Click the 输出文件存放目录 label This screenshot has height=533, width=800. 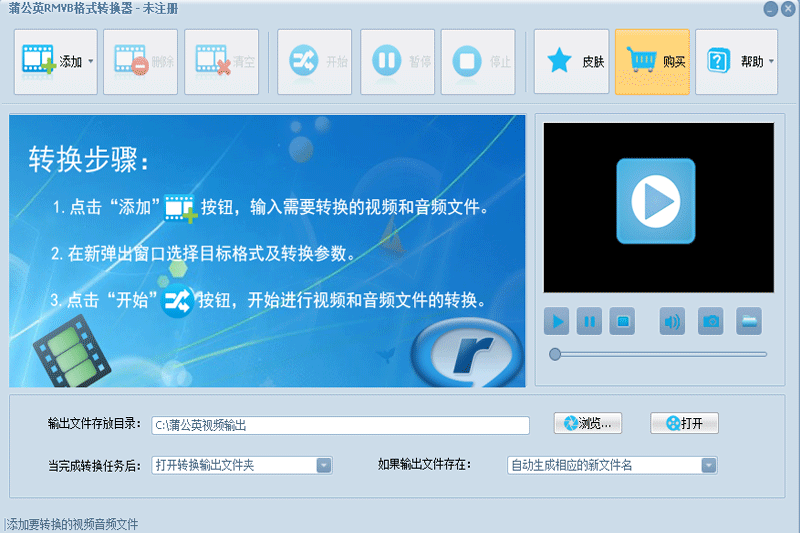[94, 424]
